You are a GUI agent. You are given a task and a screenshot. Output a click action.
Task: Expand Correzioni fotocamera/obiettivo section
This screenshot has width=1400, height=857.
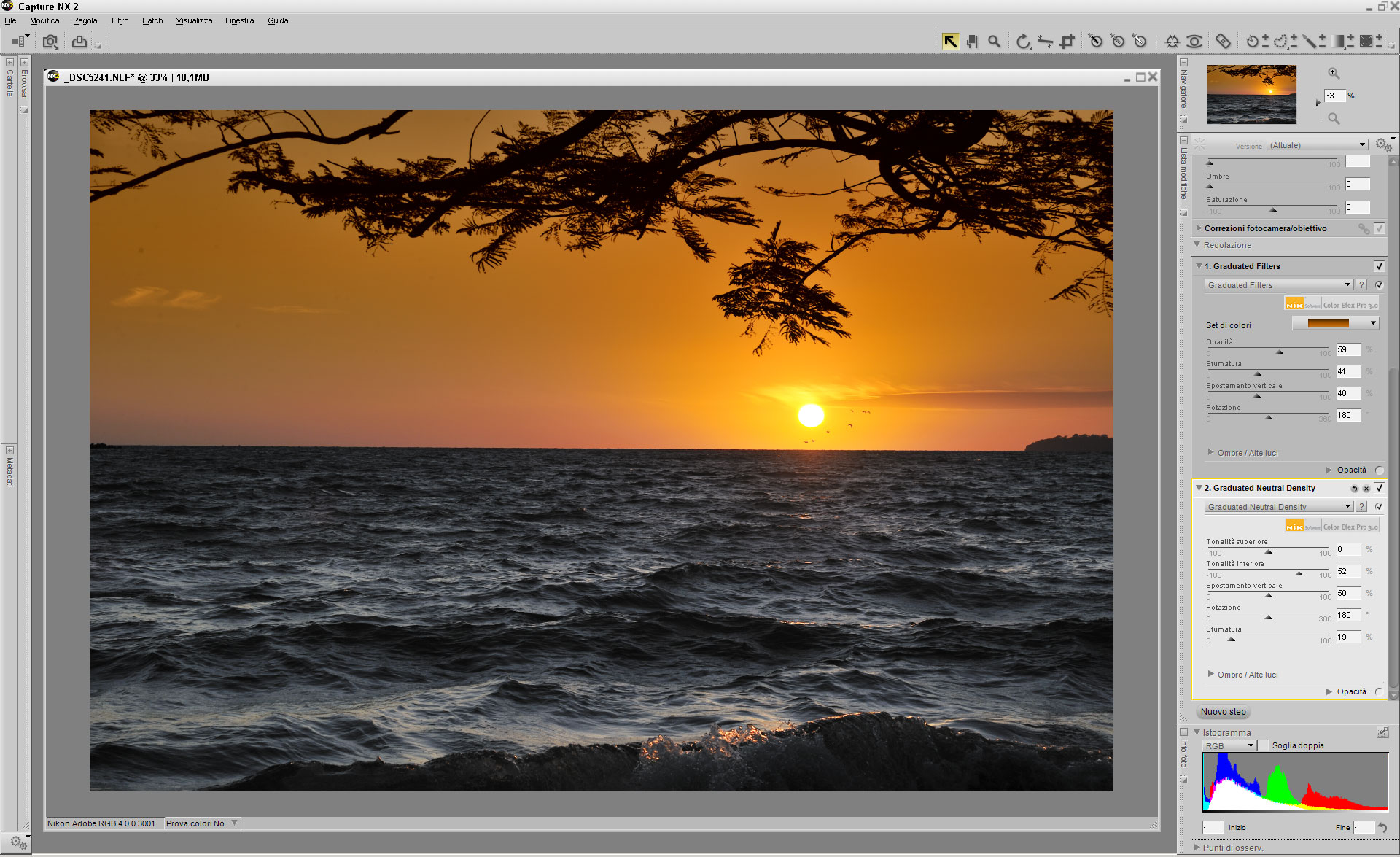1199,228
